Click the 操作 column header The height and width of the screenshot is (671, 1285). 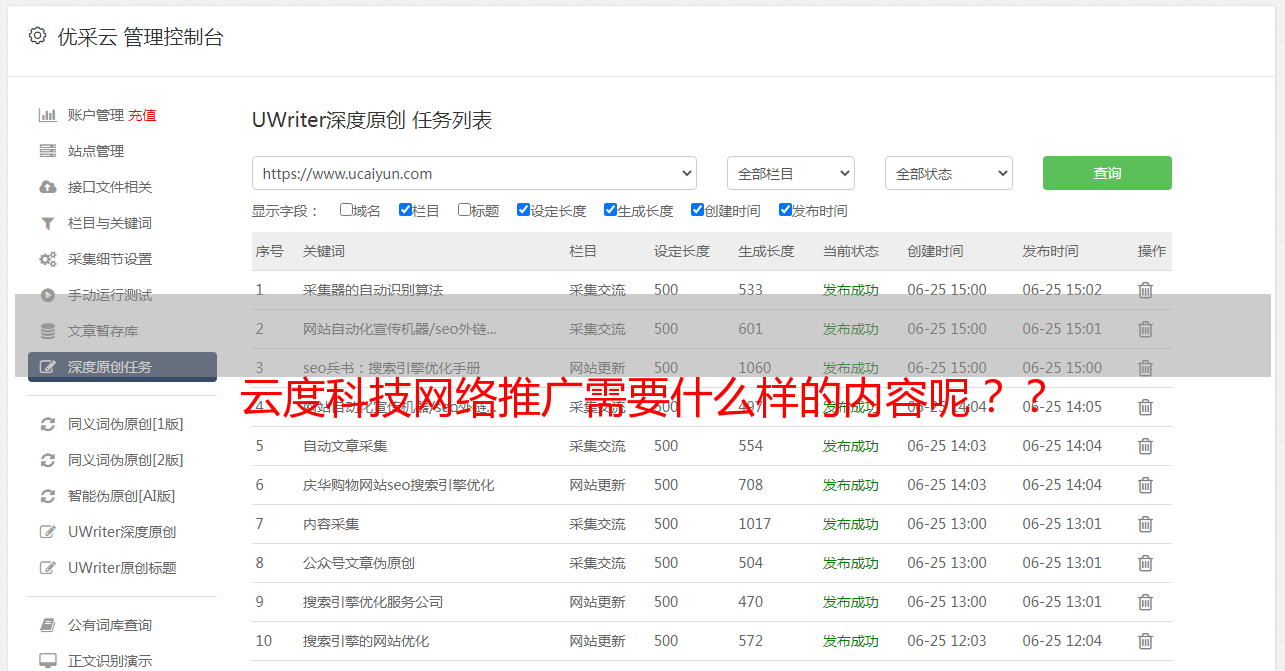click(x=1152, y=251)
